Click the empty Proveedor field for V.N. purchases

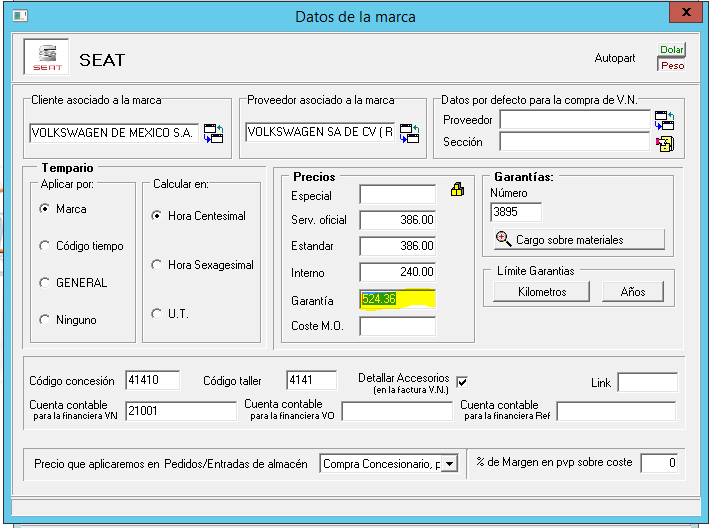click(575, 120)
